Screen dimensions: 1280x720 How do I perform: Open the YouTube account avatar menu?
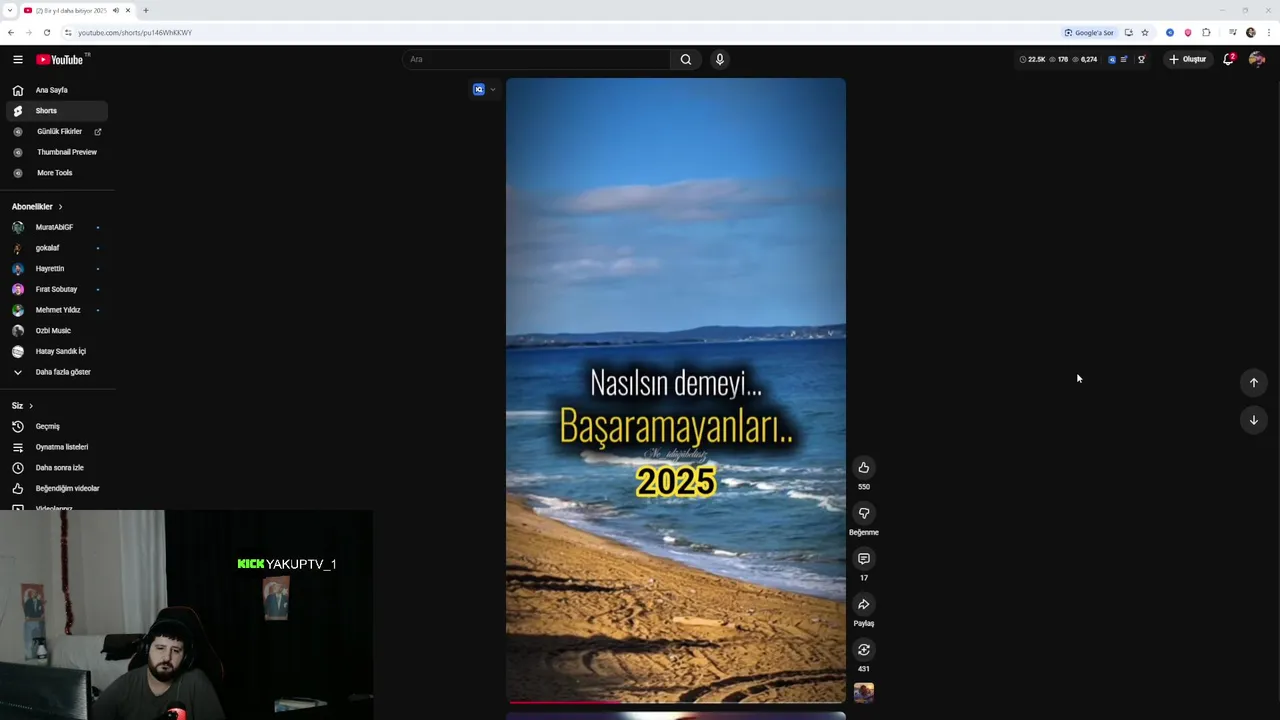(1257, 59)
